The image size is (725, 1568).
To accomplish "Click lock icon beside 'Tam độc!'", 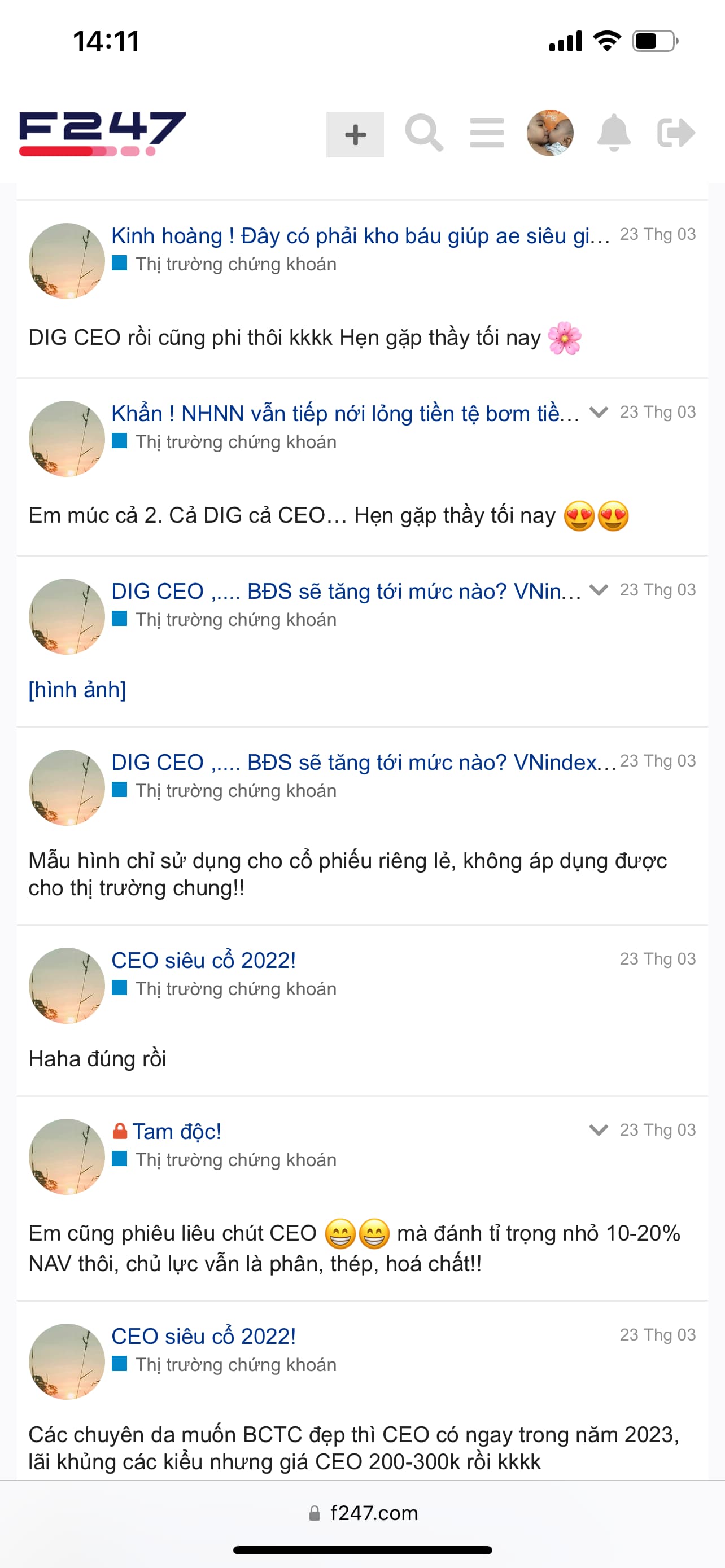I will point(120,1131).
